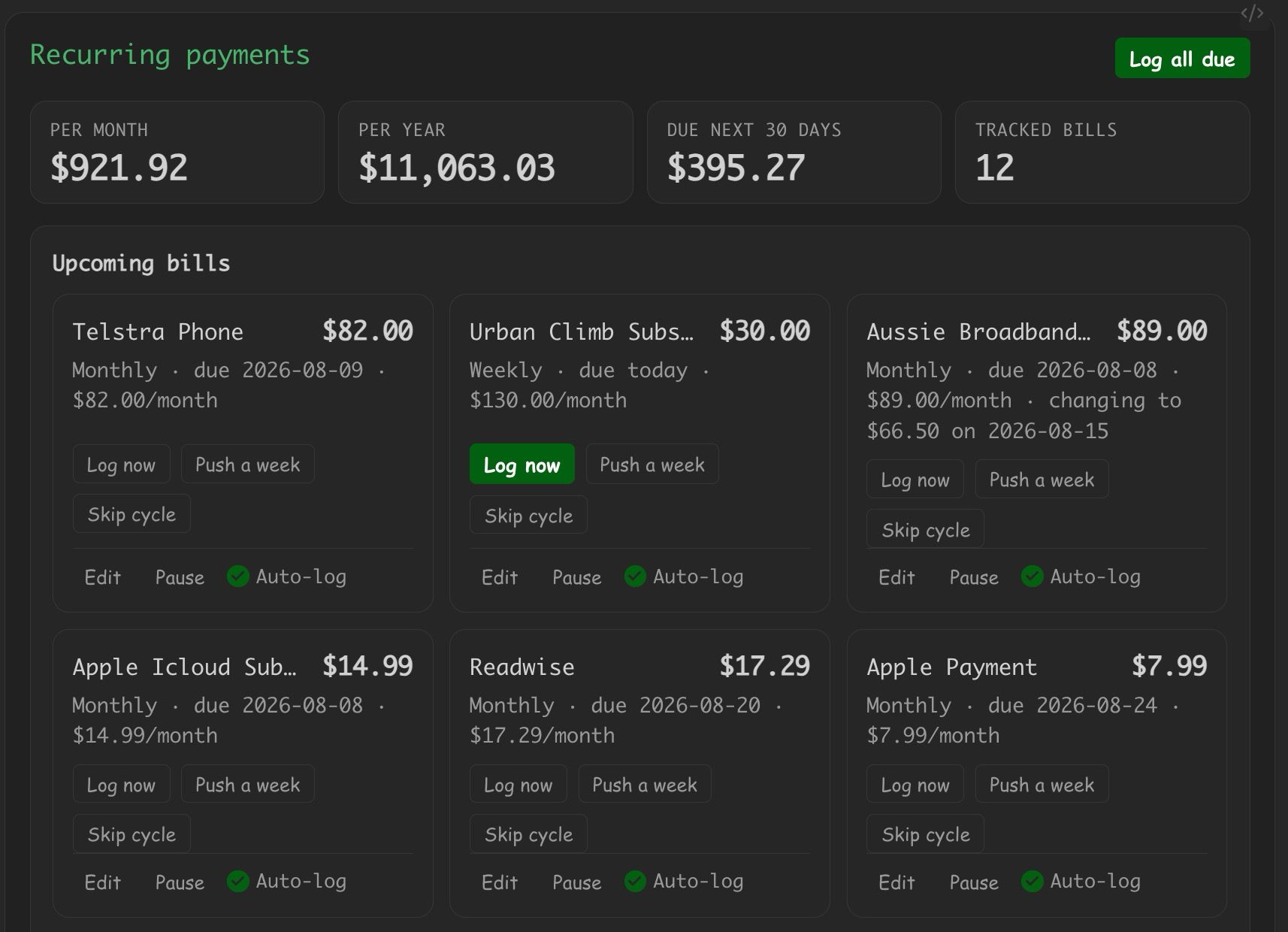Click the Recurring payments heading
This screenshot has height=932, width=1288.
tap(170, 55)
